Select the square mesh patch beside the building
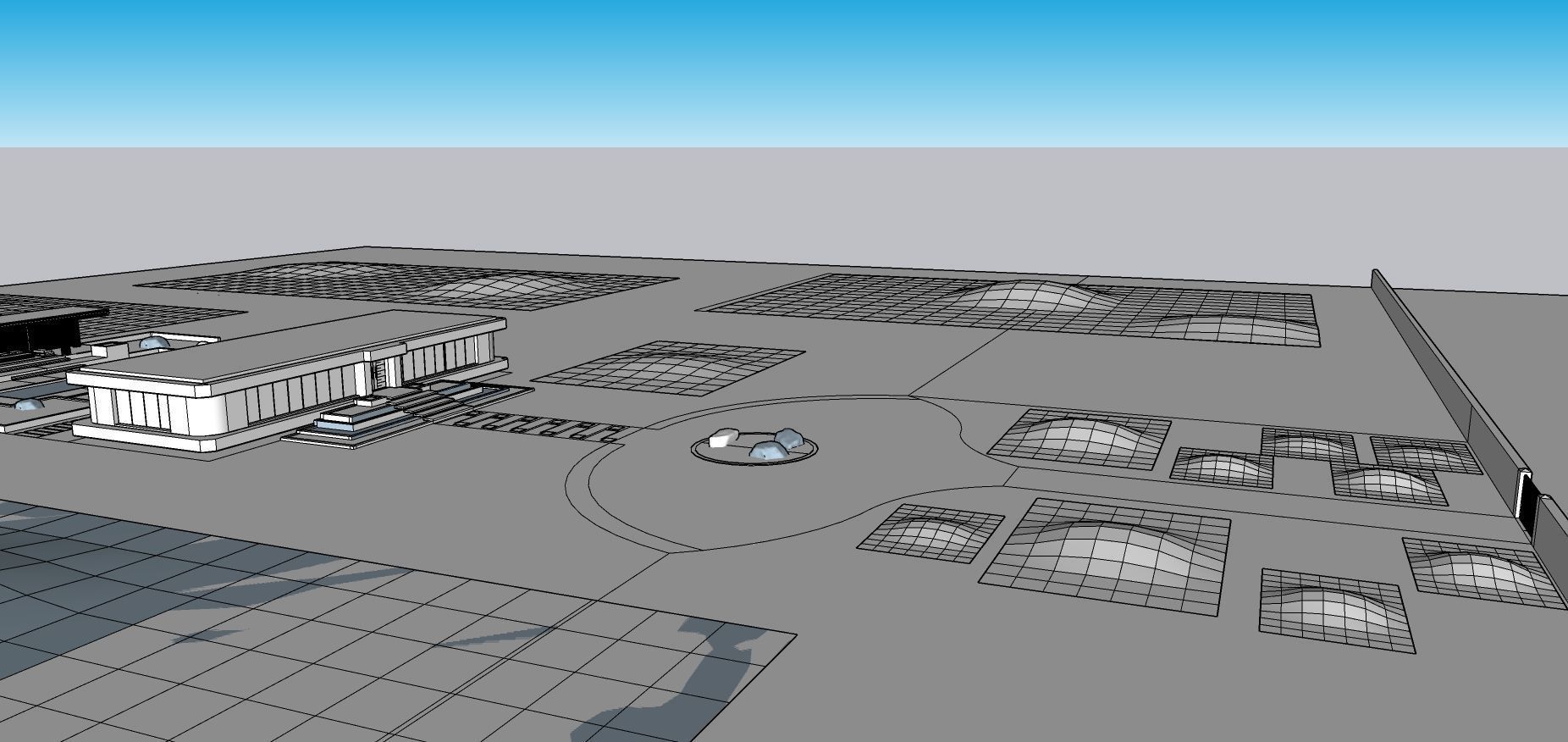 coord(669,368)
